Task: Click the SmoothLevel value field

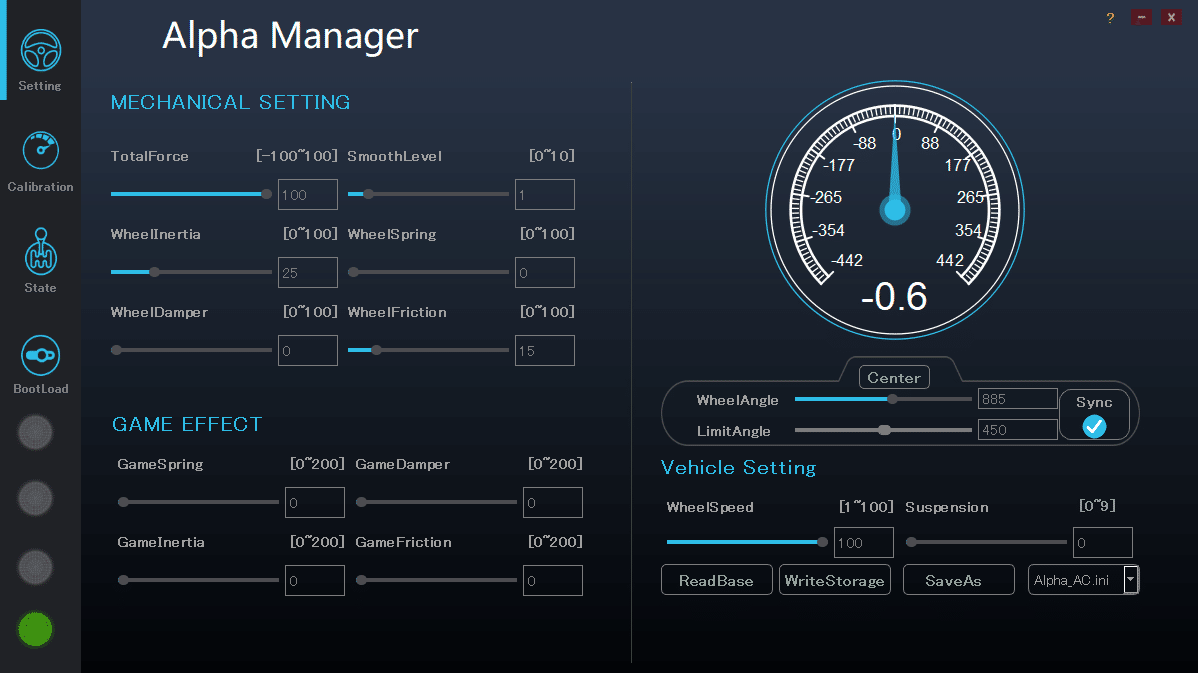Action: pos(545,195)
